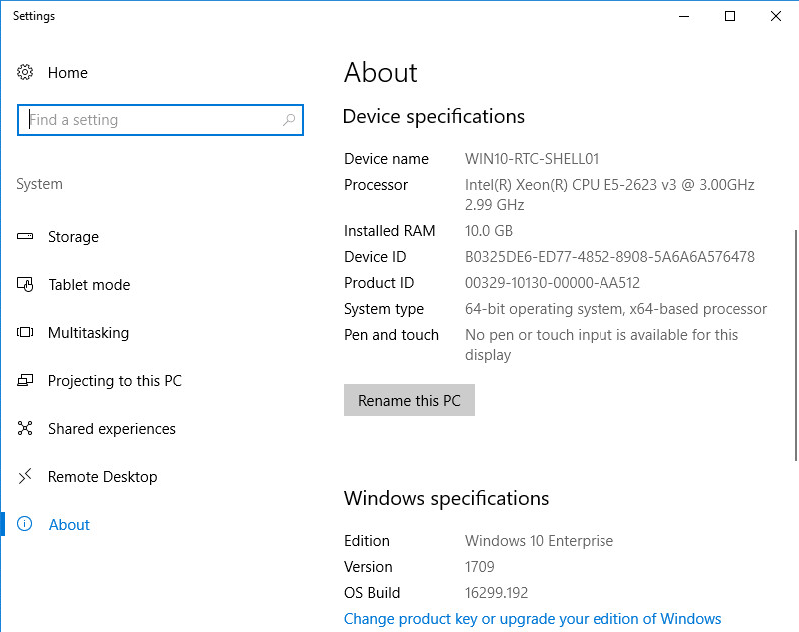The width and height of the screenshot is (799, 632).
Task: Click the About info icon
Action: 26,525
